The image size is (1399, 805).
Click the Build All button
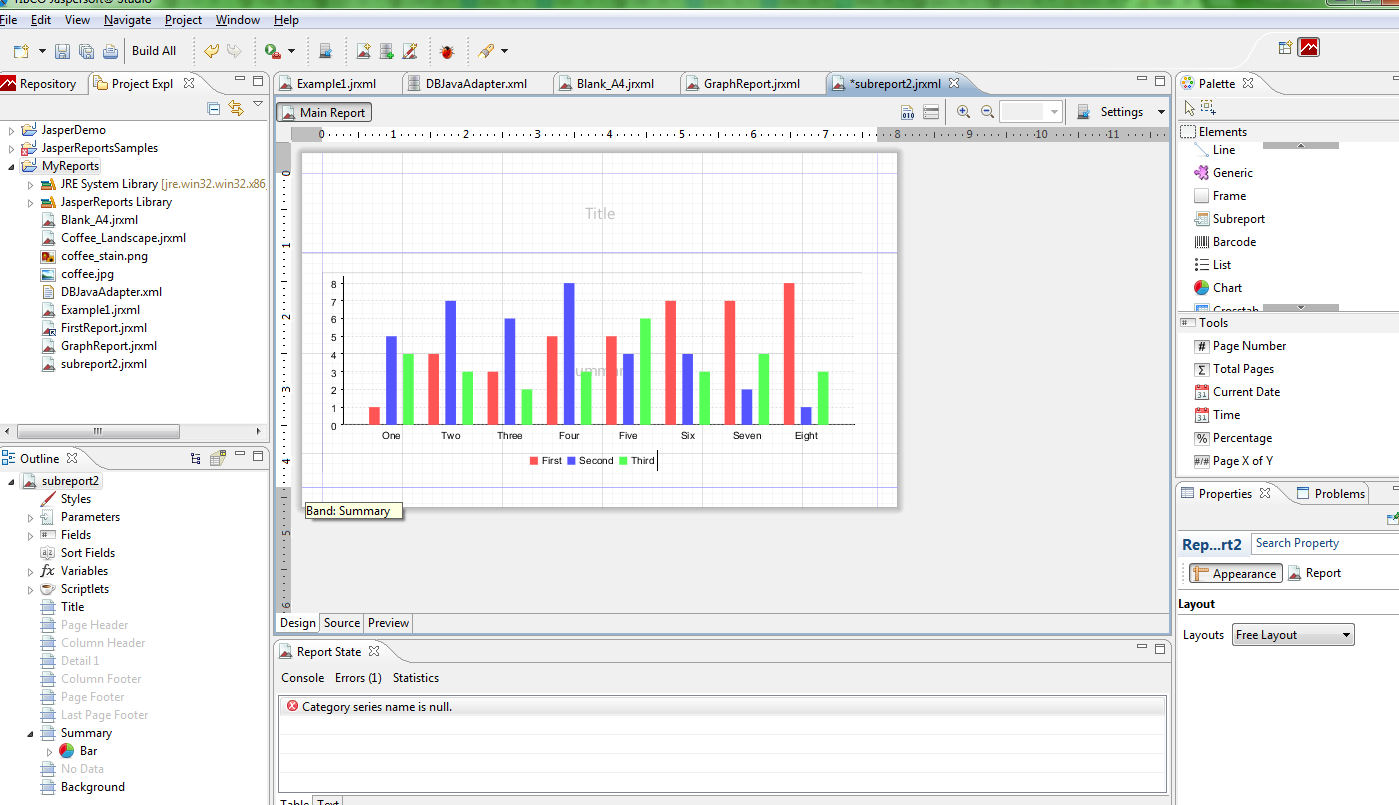[x=154, y=51]
